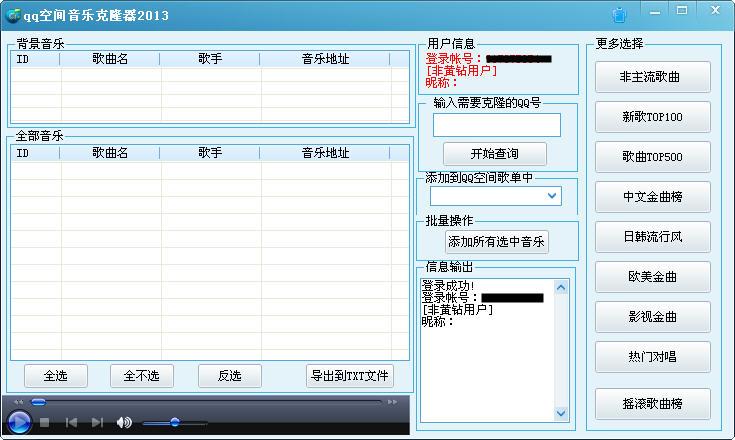This screenshot has width=735, height=440.
Task: Maximize the window
Action: [x=682, y=10]
